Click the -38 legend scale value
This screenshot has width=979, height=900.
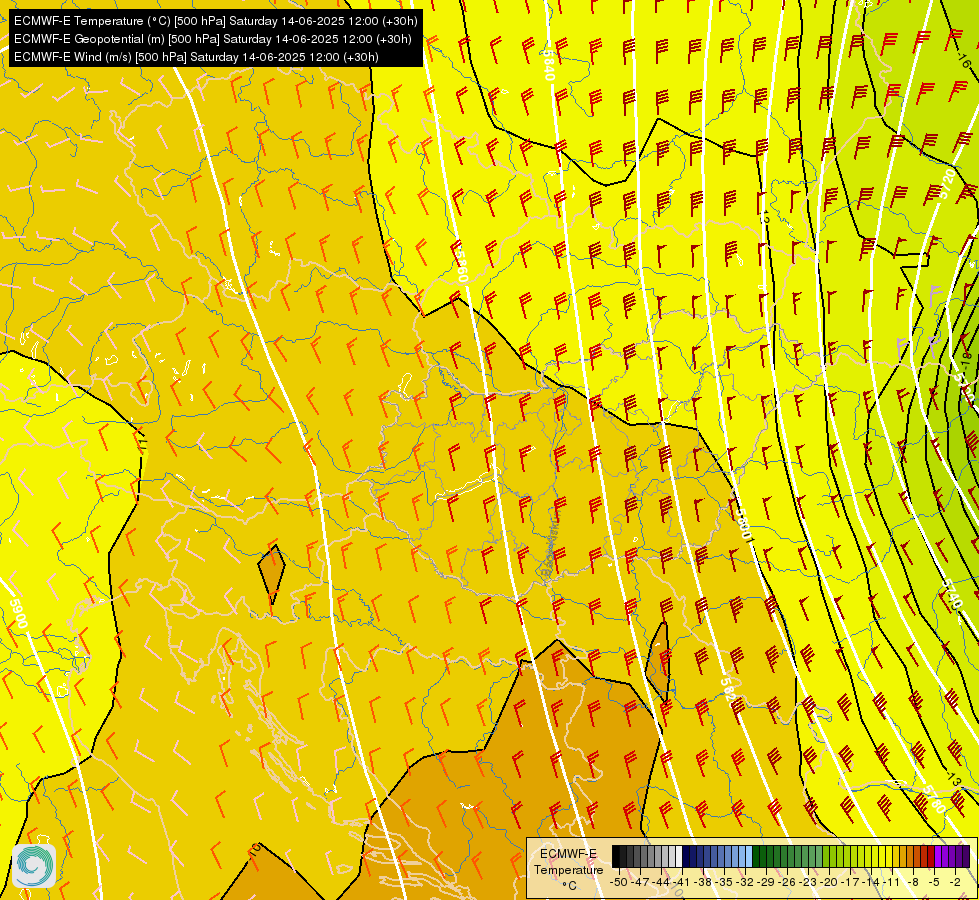coord(703,882)
